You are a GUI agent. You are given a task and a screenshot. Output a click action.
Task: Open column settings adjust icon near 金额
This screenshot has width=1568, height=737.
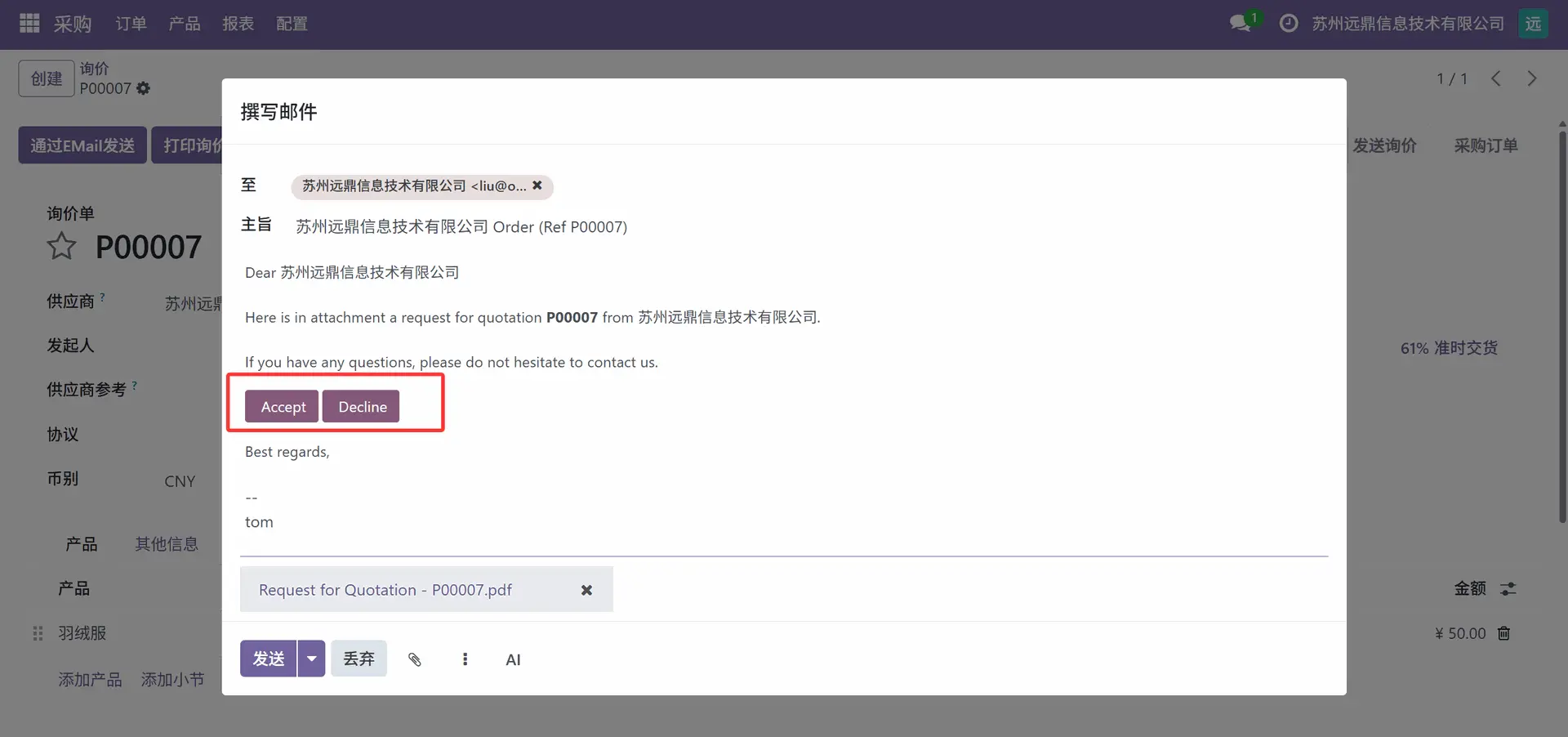(x=1508, y=588)
